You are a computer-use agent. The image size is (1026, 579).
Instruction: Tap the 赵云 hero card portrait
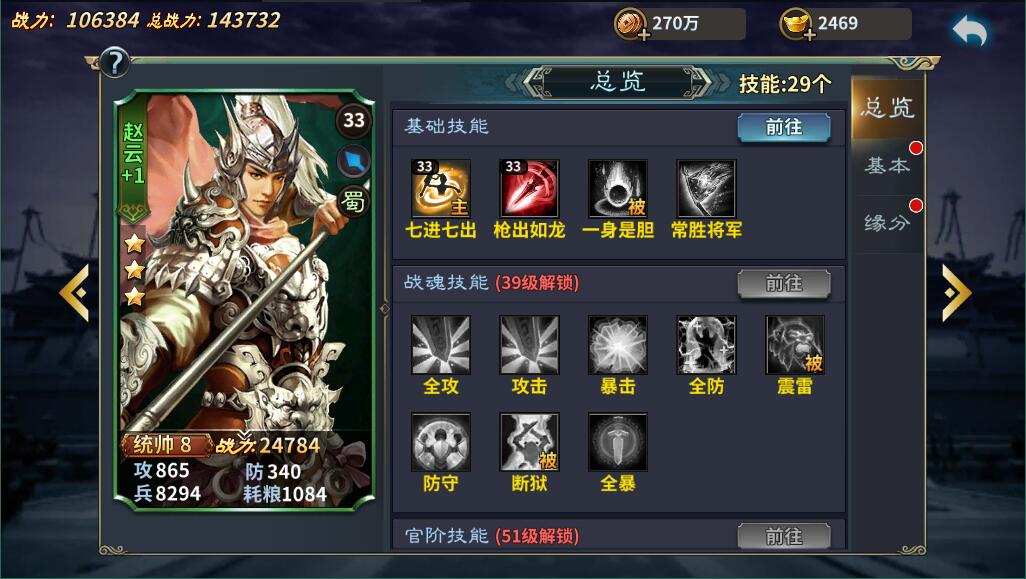click(244, 300)
